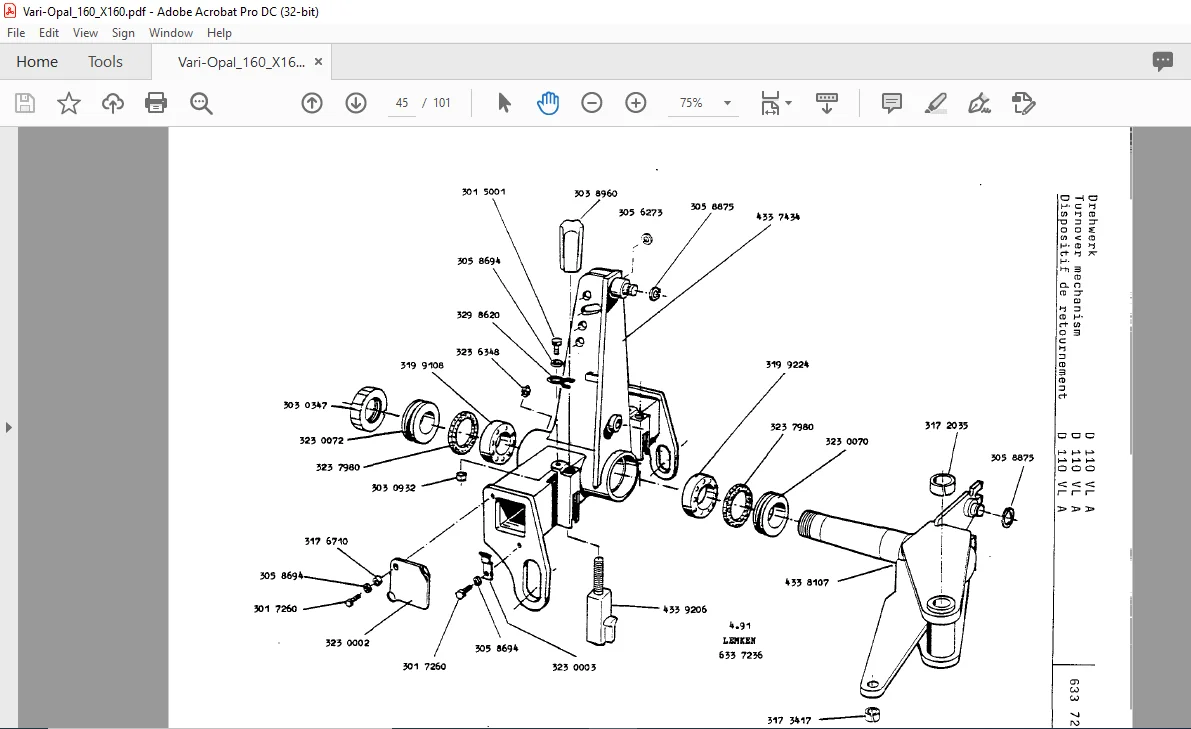
Task: Click the 75% zoom value field
Action: tap(691, 103)
